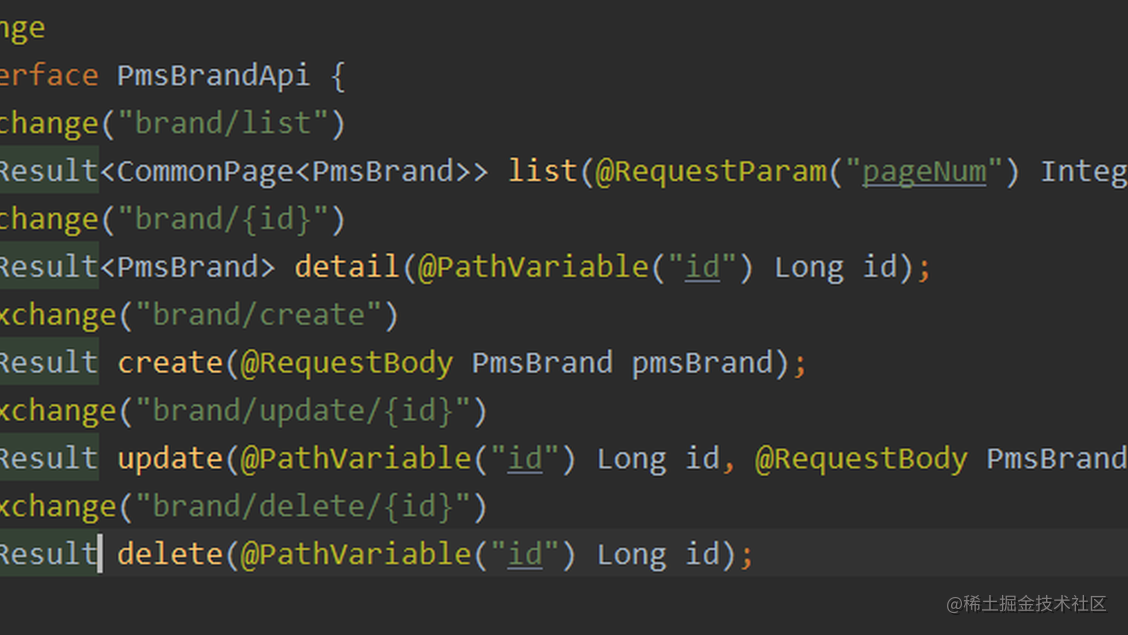The image size is (1128, 635).
Task: Click the detail method name
Action: point(347,267)
